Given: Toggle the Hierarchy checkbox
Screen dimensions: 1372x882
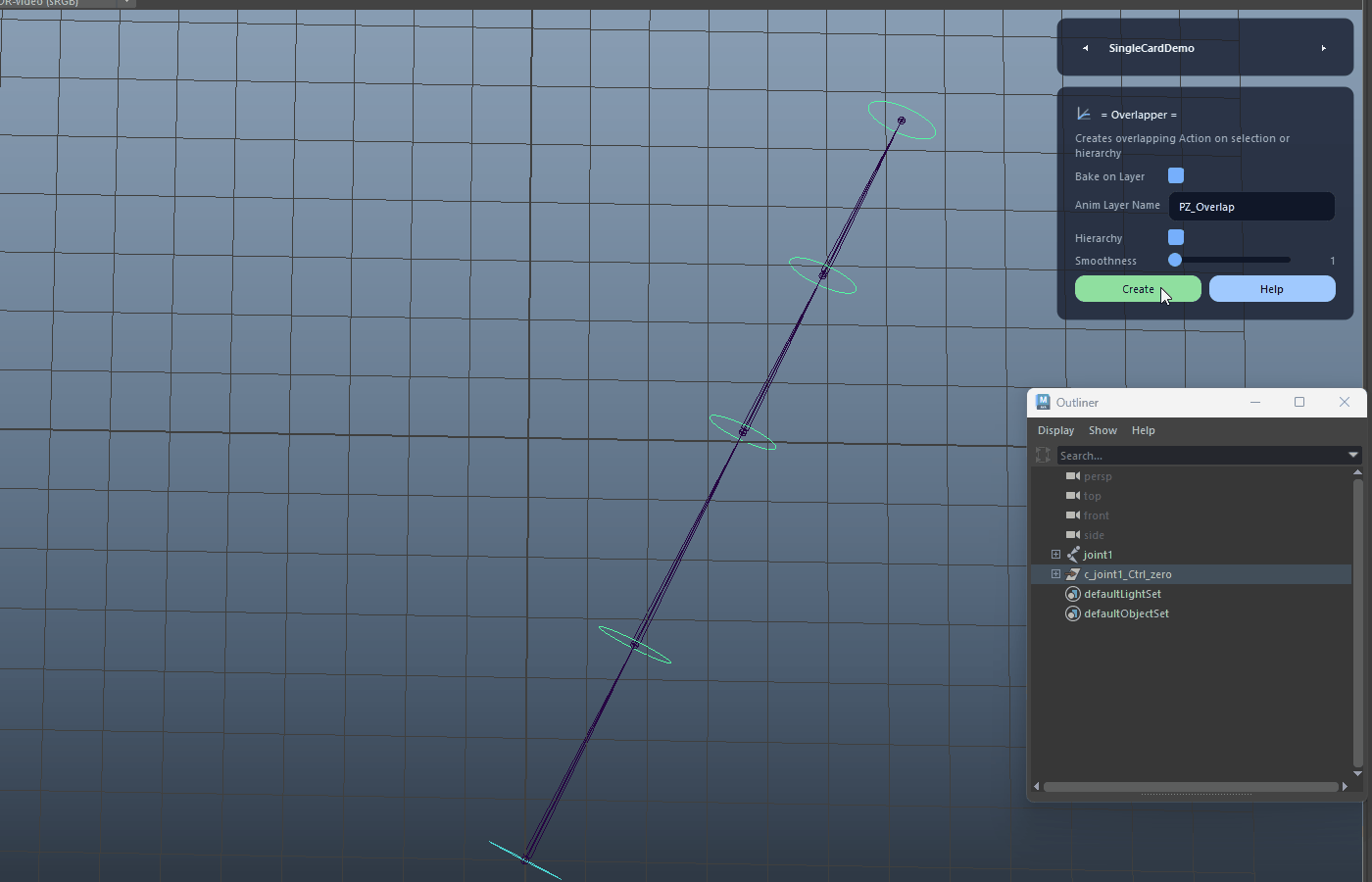Looking at the screenshot, I should 1176,237.
